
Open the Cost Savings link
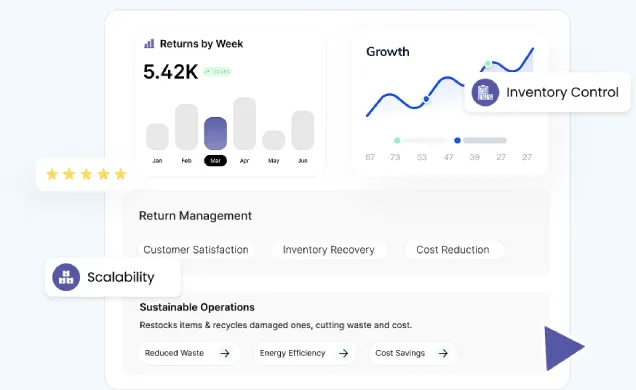[x=413, y=353]
